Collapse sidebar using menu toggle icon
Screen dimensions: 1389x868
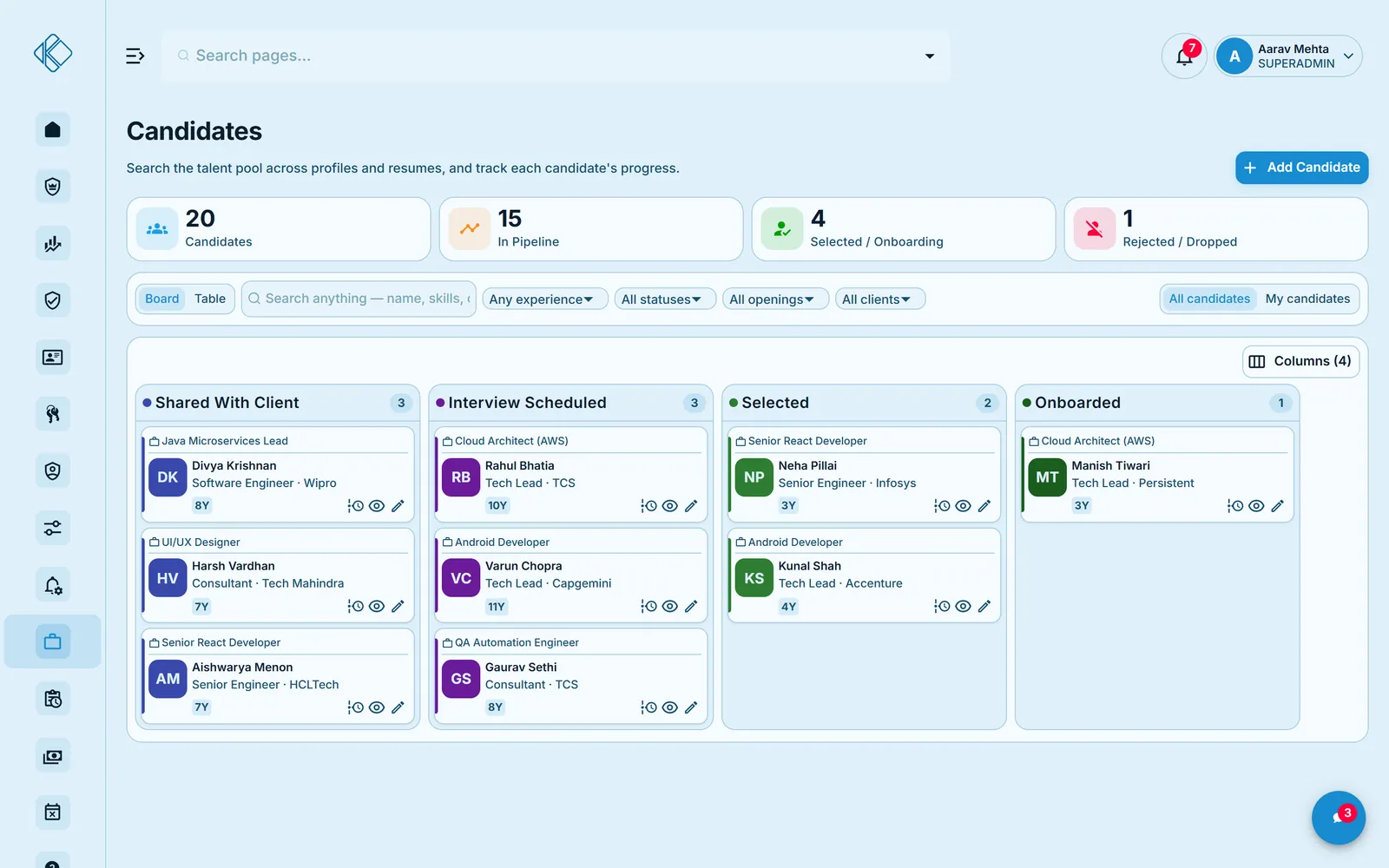[135, 56]
